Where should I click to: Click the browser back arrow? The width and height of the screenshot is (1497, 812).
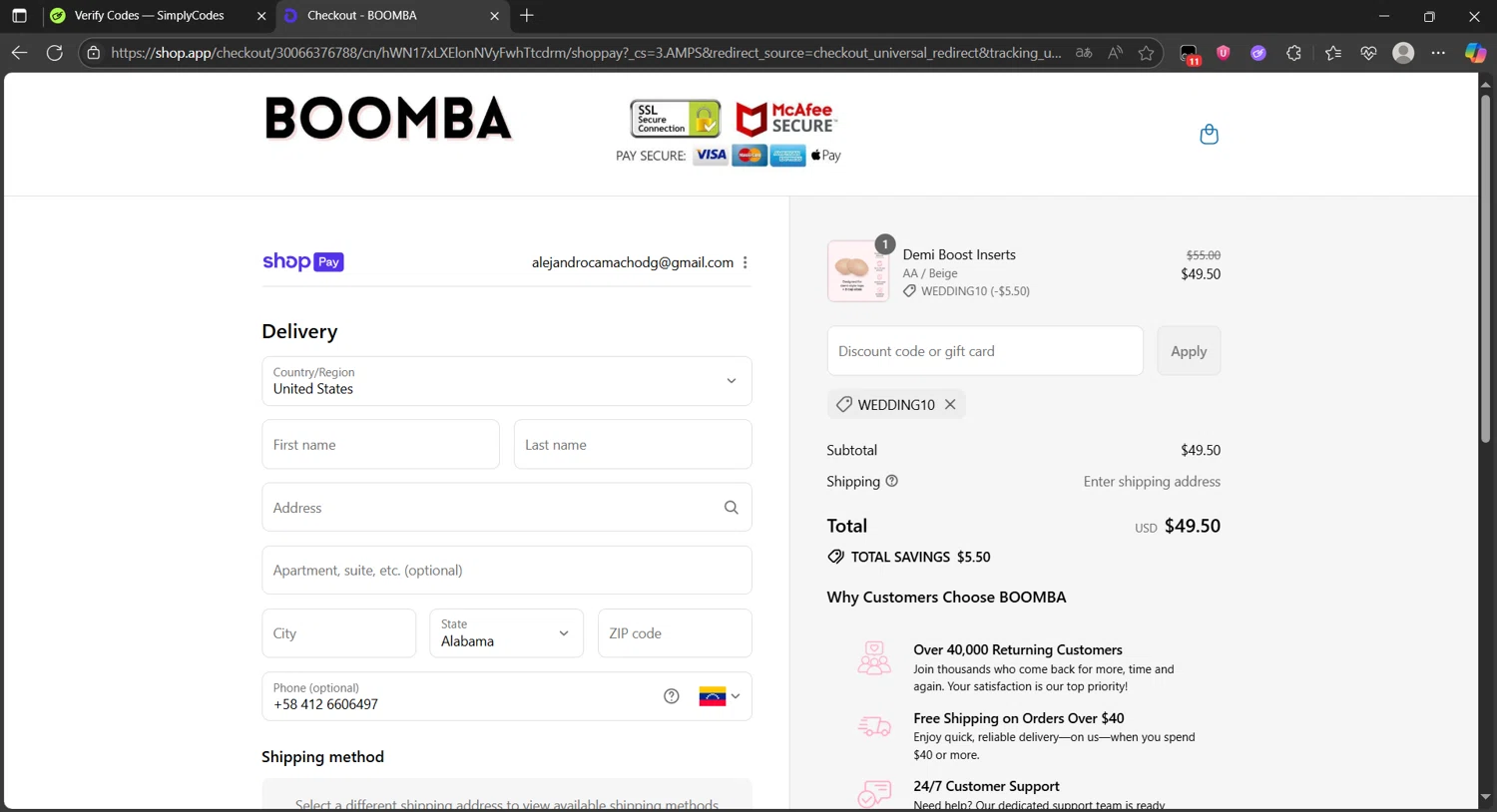point(19,53)
